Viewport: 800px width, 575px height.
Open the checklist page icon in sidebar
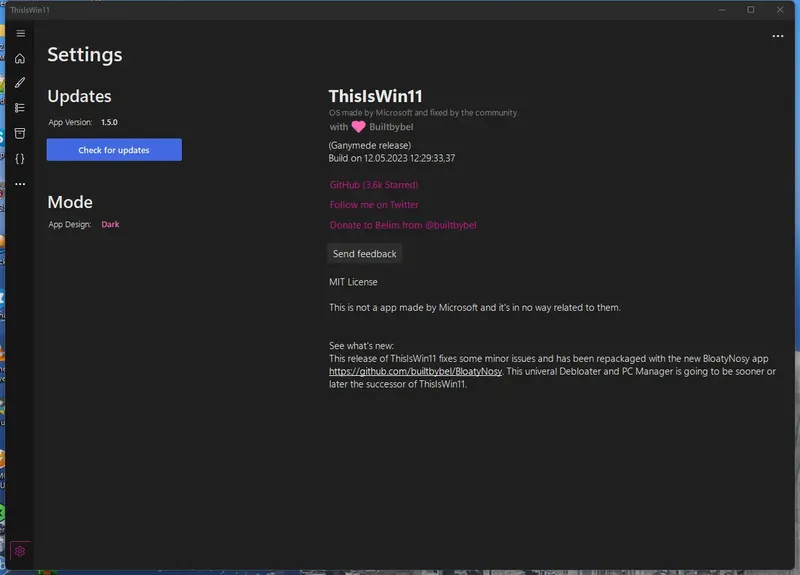point(20,108)
